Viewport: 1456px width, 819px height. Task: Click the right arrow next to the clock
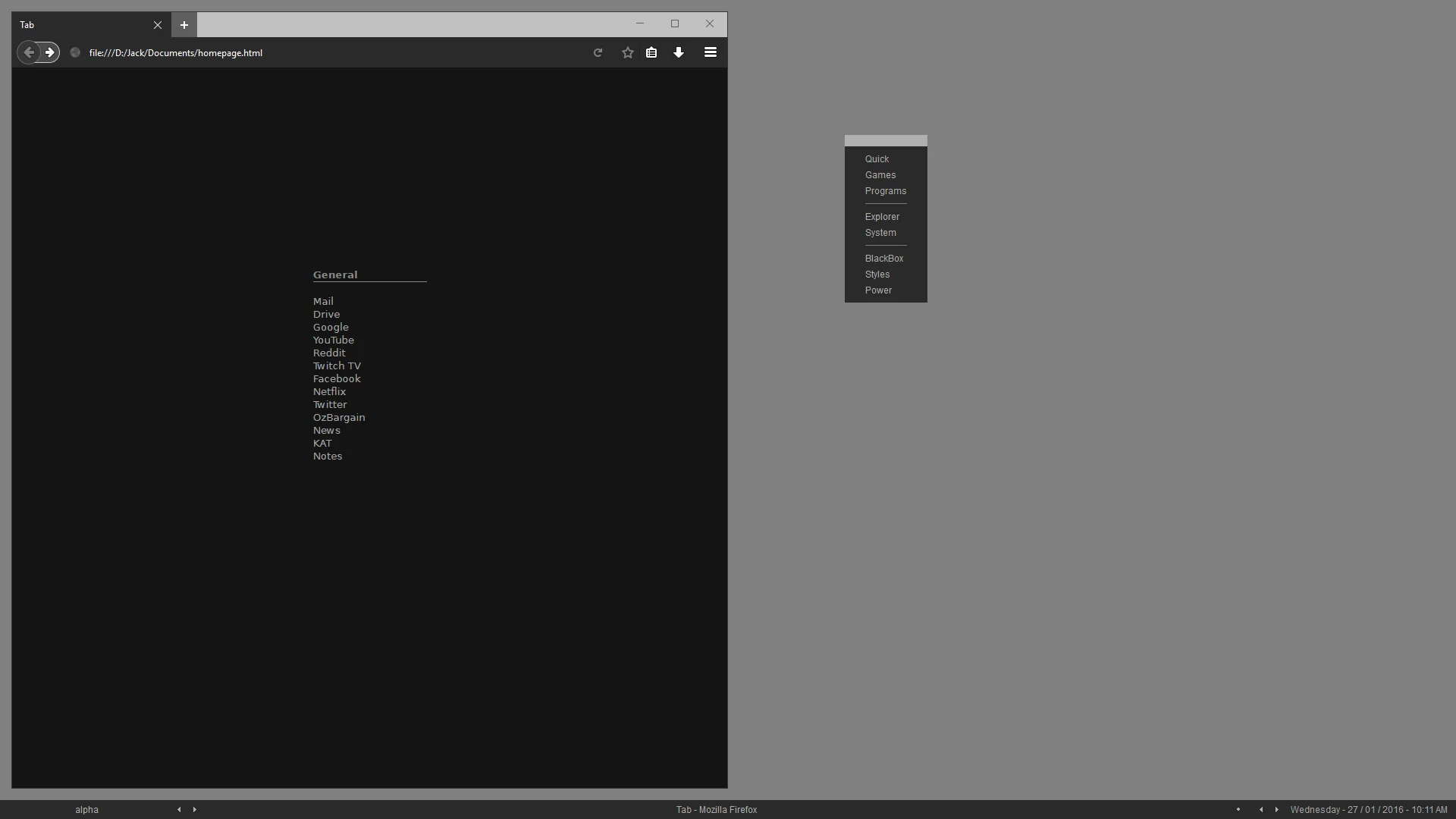(x=1277, y=810)
